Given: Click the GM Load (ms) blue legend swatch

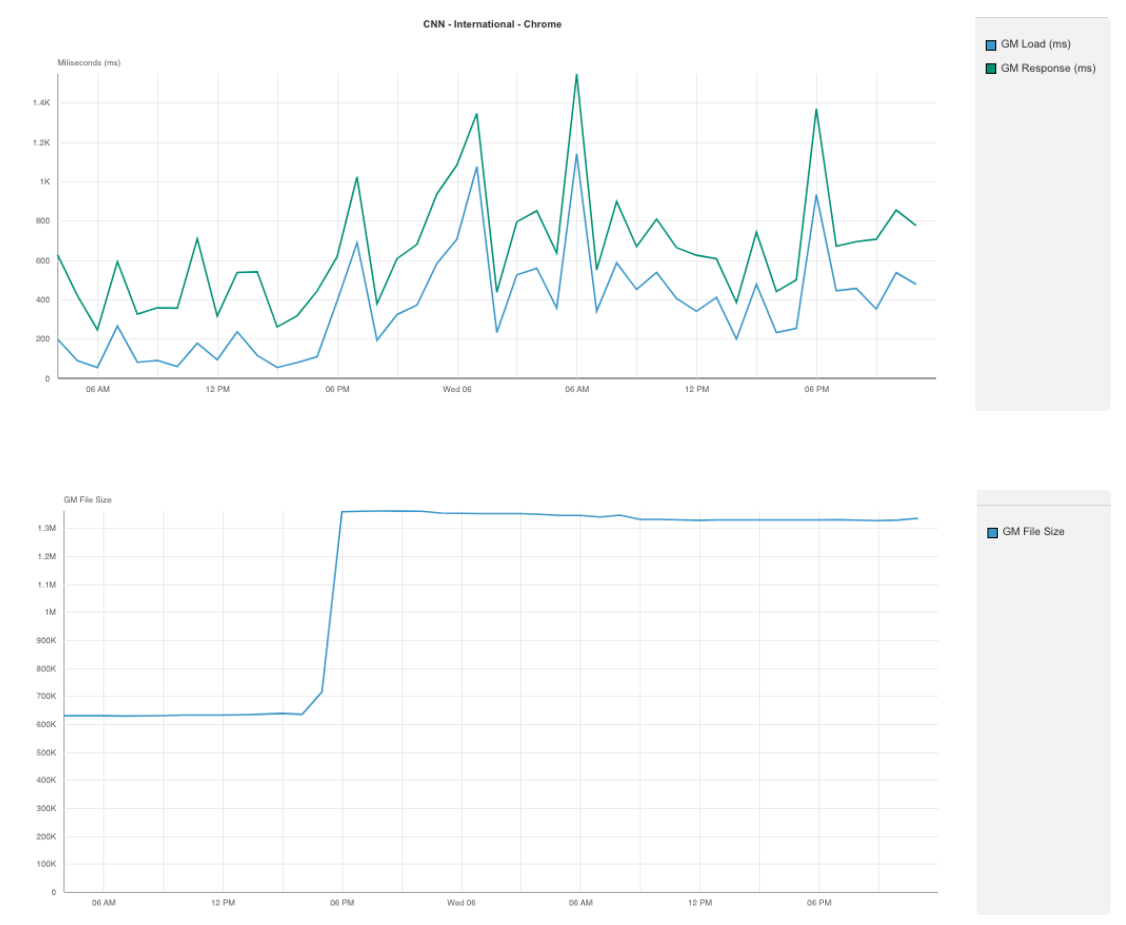Looking at the screenshot, I should (x=991, y=45).
